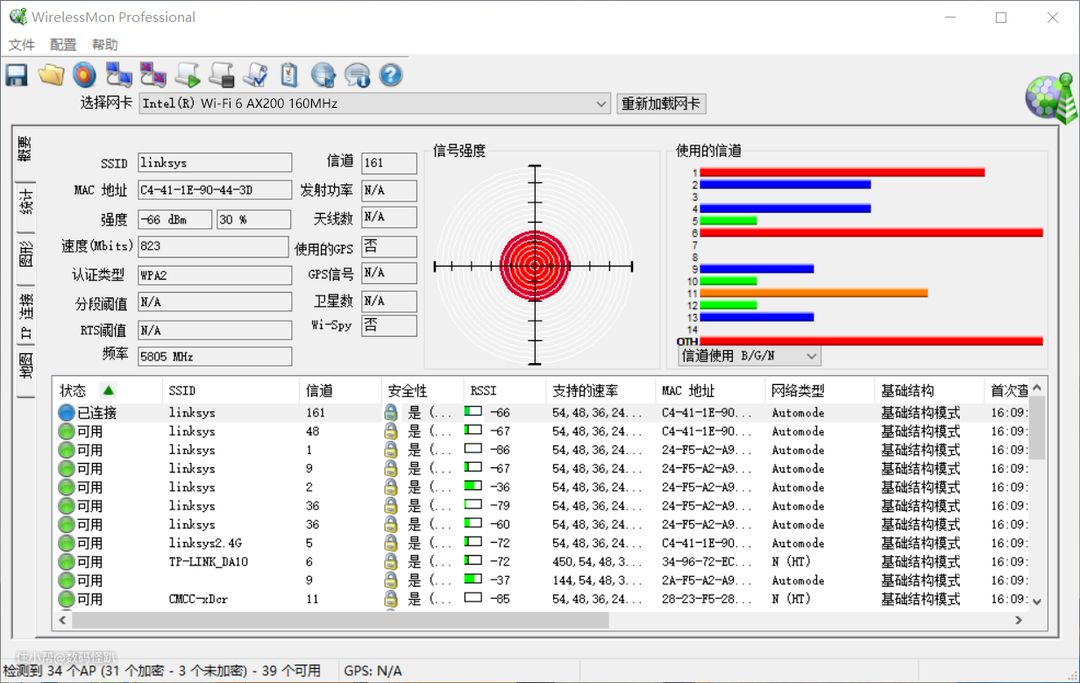Click the connected computers toolbar icon
Screen dimensions: 1080x683
119,75
